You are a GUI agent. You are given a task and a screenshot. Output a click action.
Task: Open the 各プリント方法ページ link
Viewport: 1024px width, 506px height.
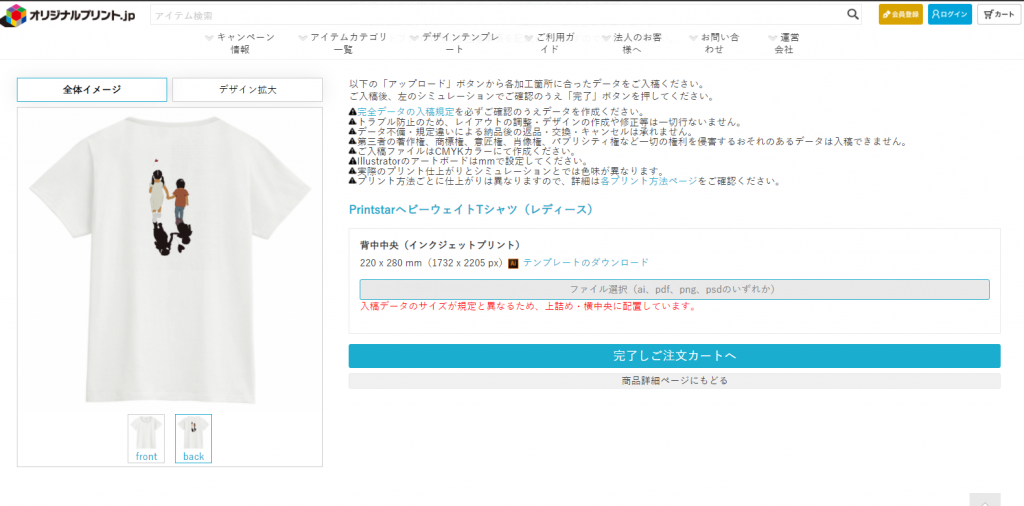[648, 181]
